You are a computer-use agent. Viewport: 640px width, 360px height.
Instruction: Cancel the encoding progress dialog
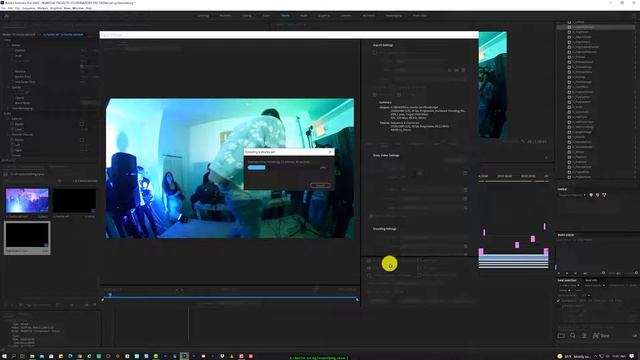coord(320,185)
